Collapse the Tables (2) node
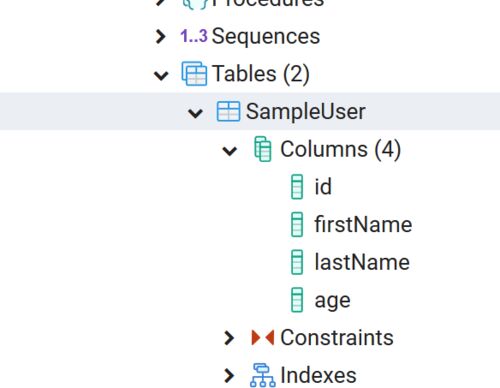The height and width of the screenshot is (388, 500). 161,75
